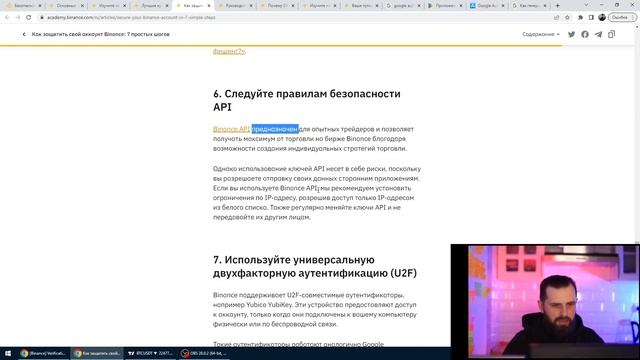Open the Содержание contents dropdown
Image resolution: width=640 pixels, height=360 pixels.
(541, 34)
